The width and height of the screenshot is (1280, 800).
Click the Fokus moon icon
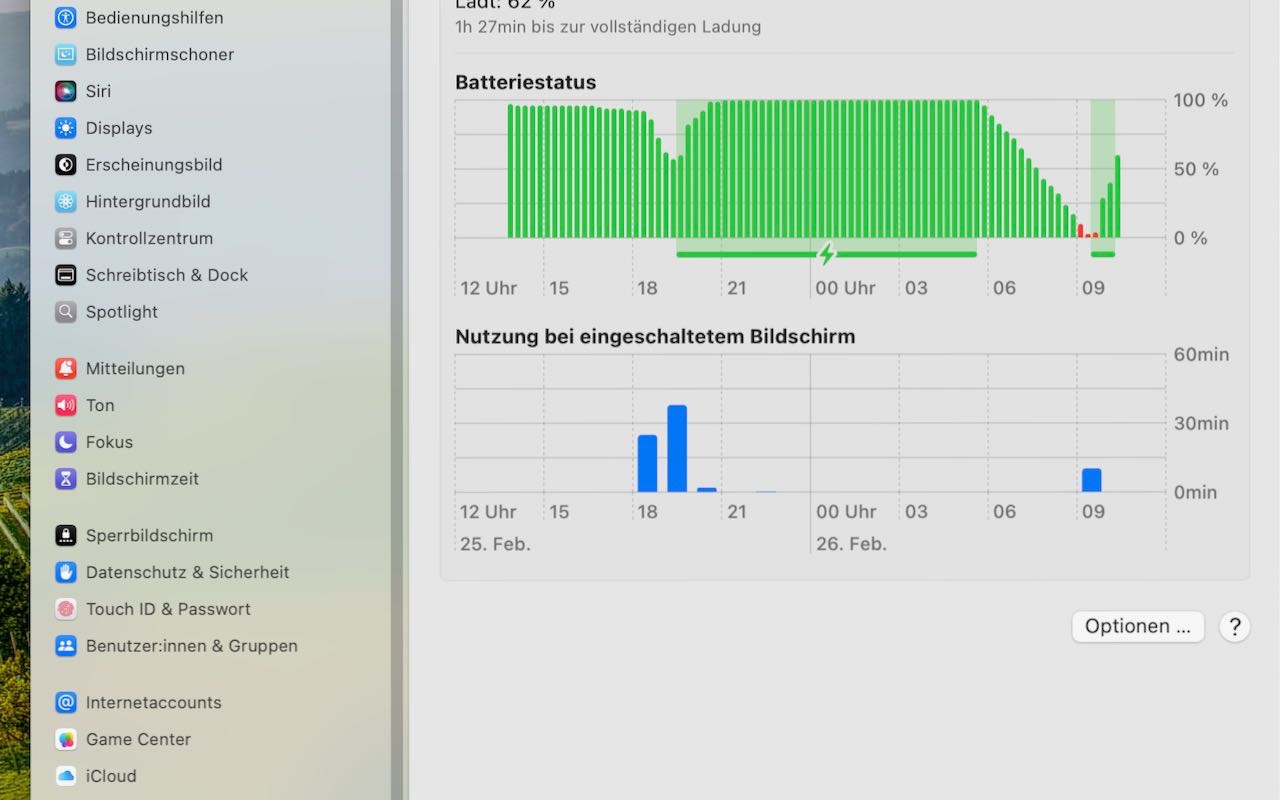point(66,442)
